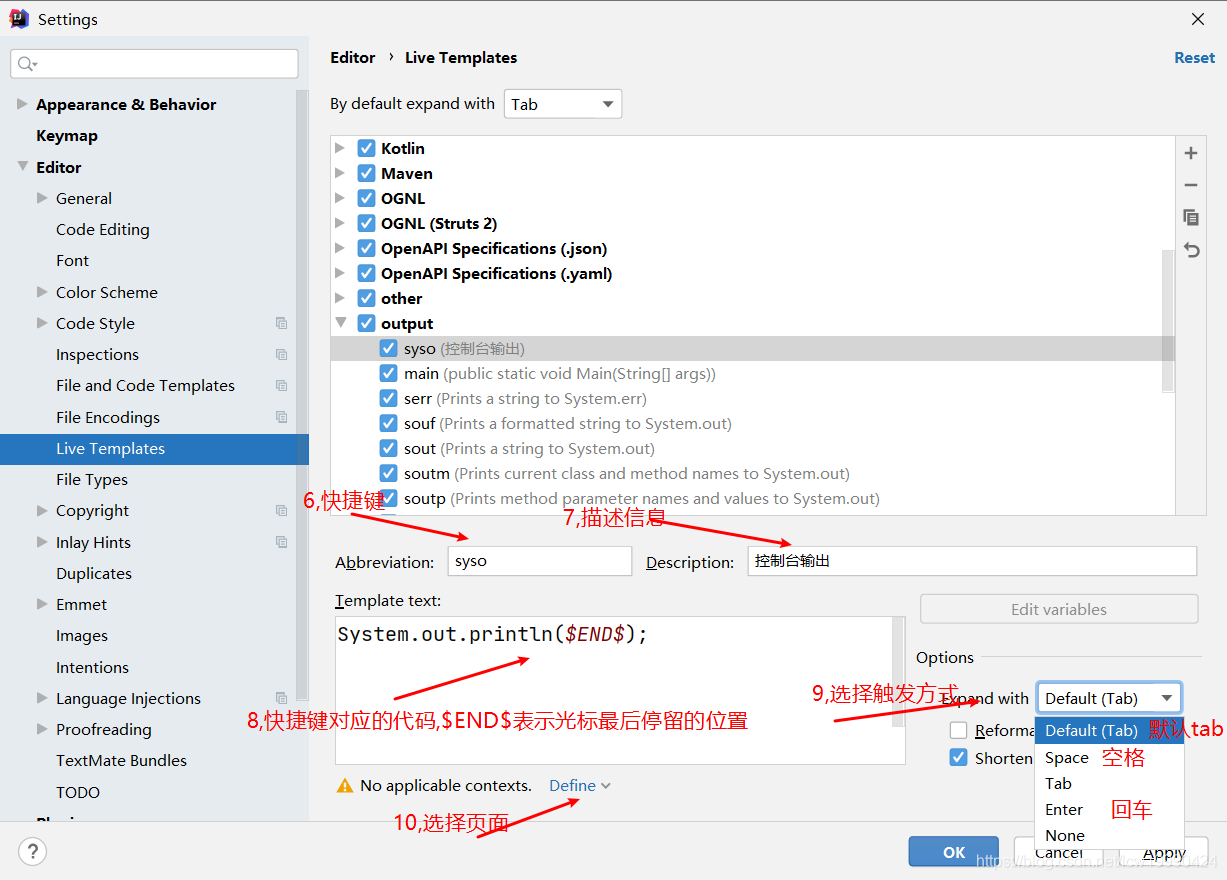Click the Copyright project-level icon
Screen dimensions: 1227x880
[x=282, y=510]
